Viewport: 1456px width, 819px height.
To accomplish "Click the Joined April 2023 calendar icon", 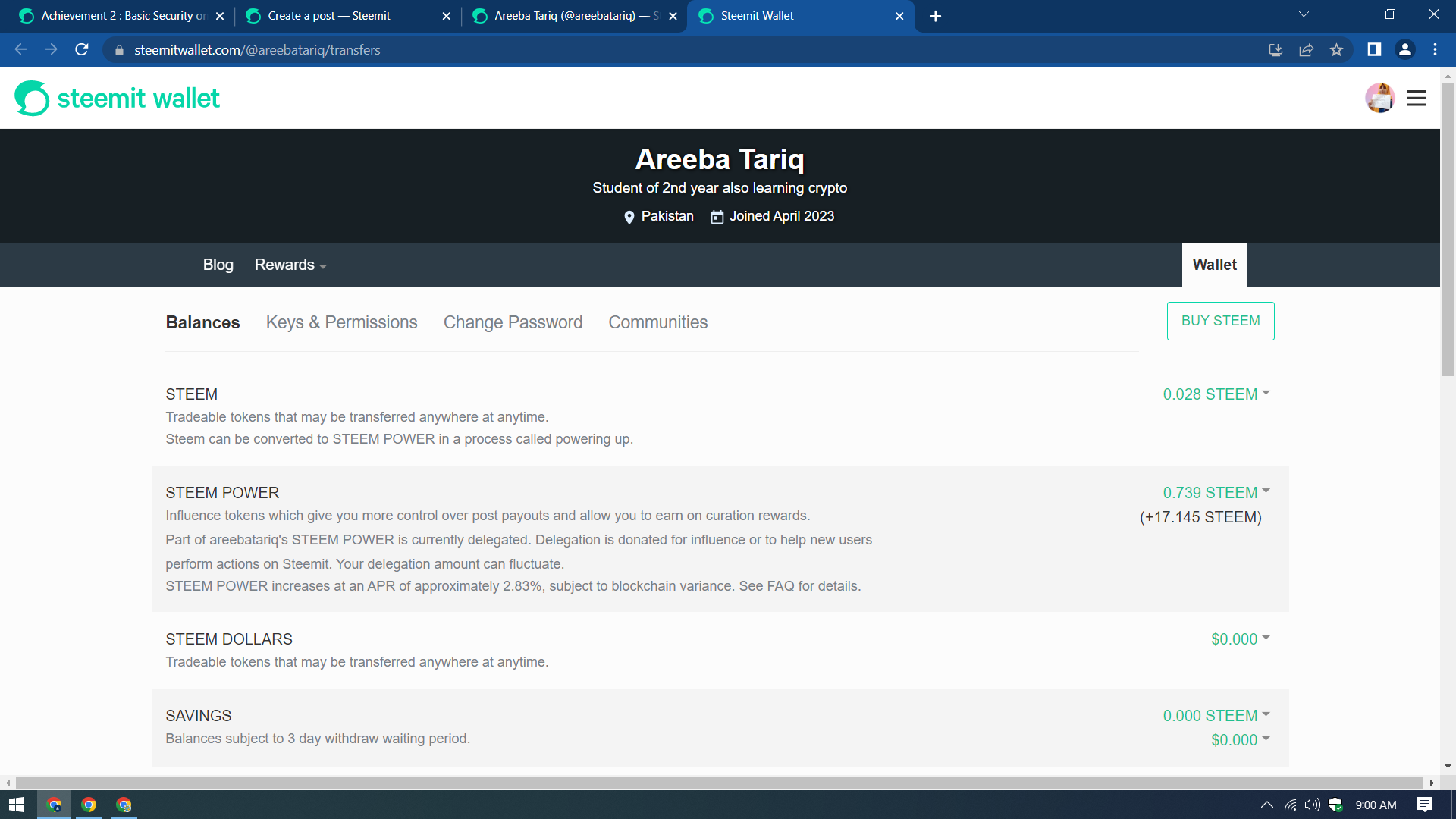I will click(x=717, y=218).
